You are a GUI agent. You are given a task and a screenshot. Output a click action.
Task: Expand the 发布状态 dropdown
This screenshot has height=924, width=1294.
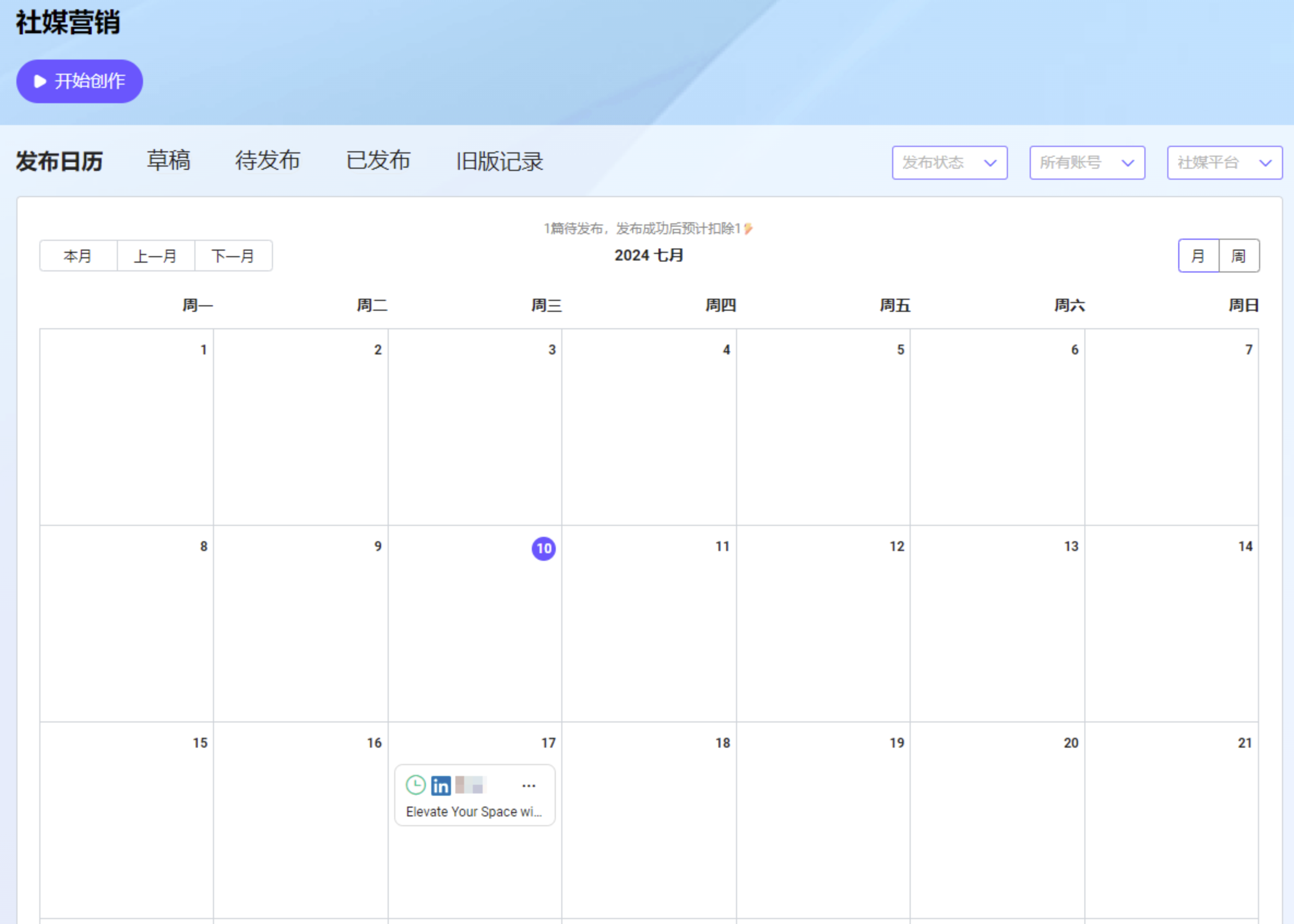[x=949, y=163]
